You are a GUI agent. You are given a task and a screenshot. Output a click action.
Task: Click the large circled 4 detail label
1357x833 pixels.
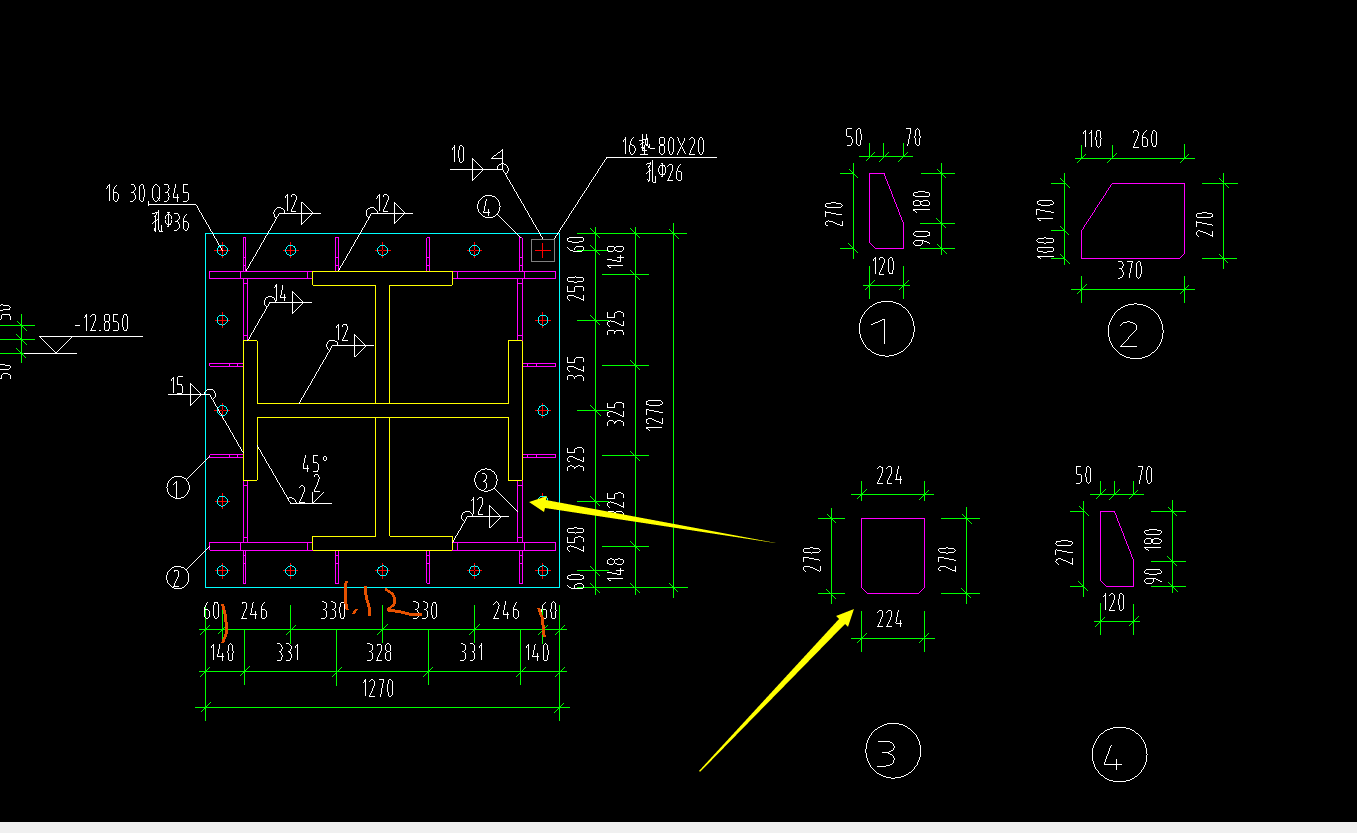[1119, 756]
